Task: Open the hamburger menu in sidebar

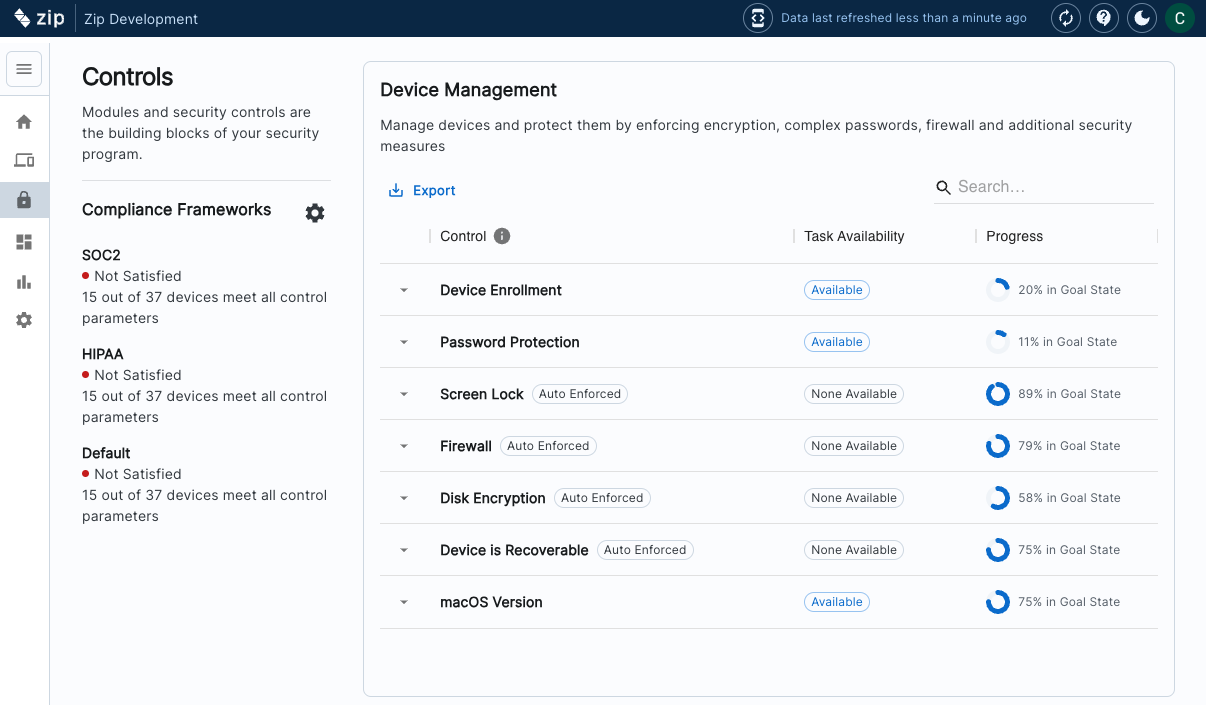Action: click(x=24, y=69)
